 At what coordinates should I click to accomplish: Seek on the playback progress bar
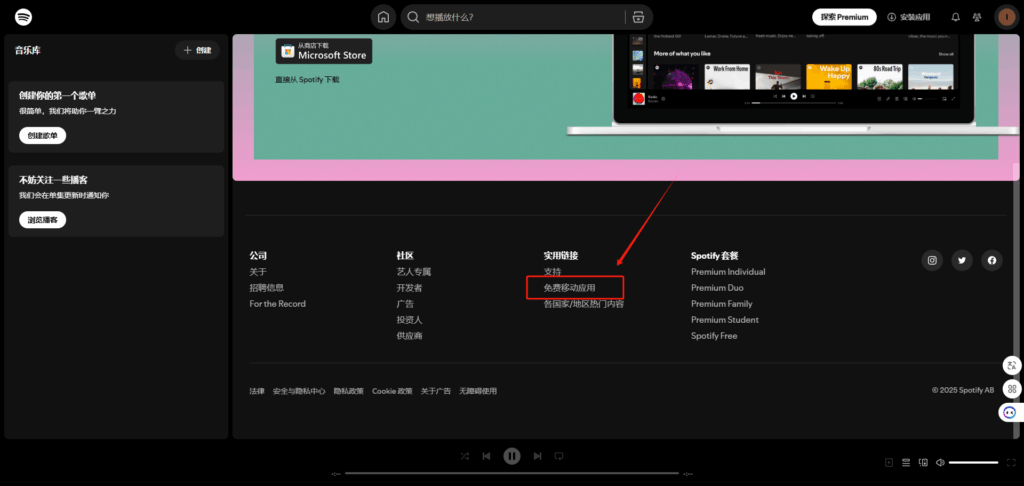pos(512,473)
